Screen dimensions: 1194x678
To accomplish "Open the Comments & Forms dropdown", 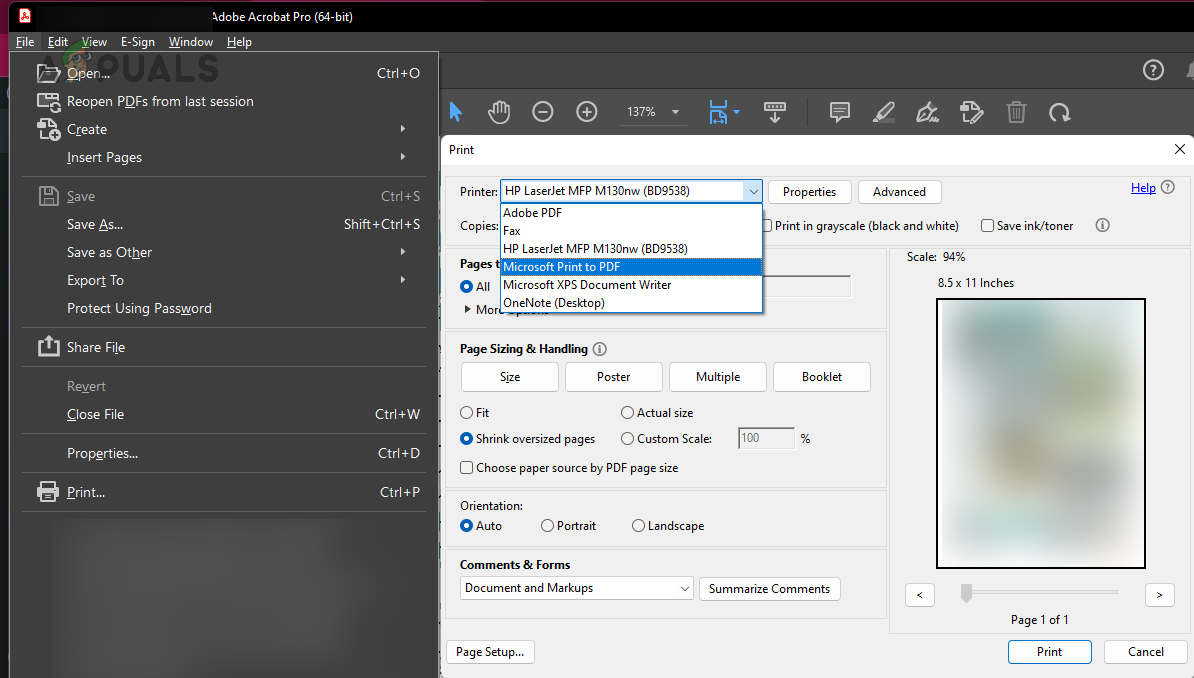I will tap(576, 588).
